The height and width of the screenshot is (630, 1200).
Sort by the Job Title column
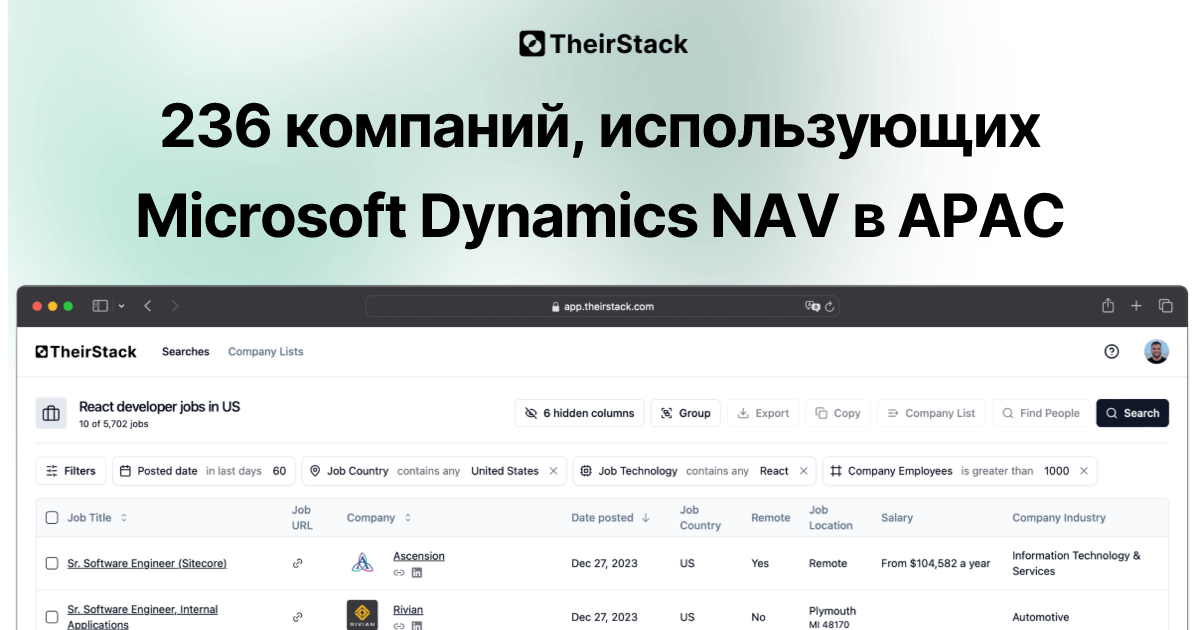click(x=98, y=518)
